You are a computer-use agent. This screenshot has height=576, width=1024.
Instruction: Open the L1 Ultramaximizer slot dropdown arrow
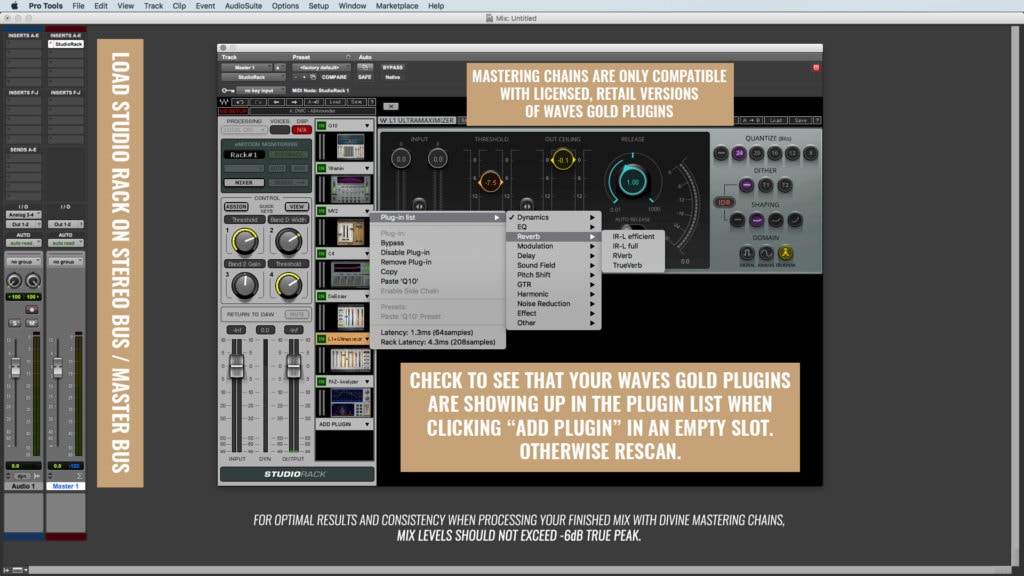[x=367, y=339]
